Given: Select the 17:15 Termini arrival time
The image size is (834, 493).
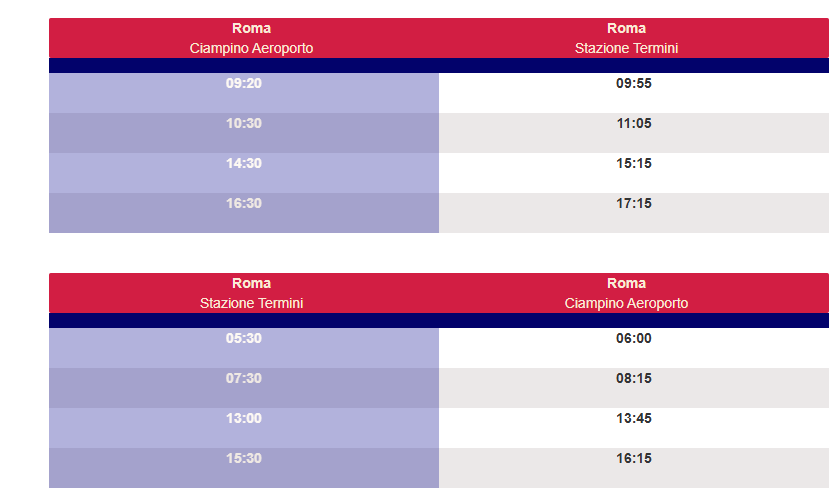Looking at the screenshot, I should (633, 203).
